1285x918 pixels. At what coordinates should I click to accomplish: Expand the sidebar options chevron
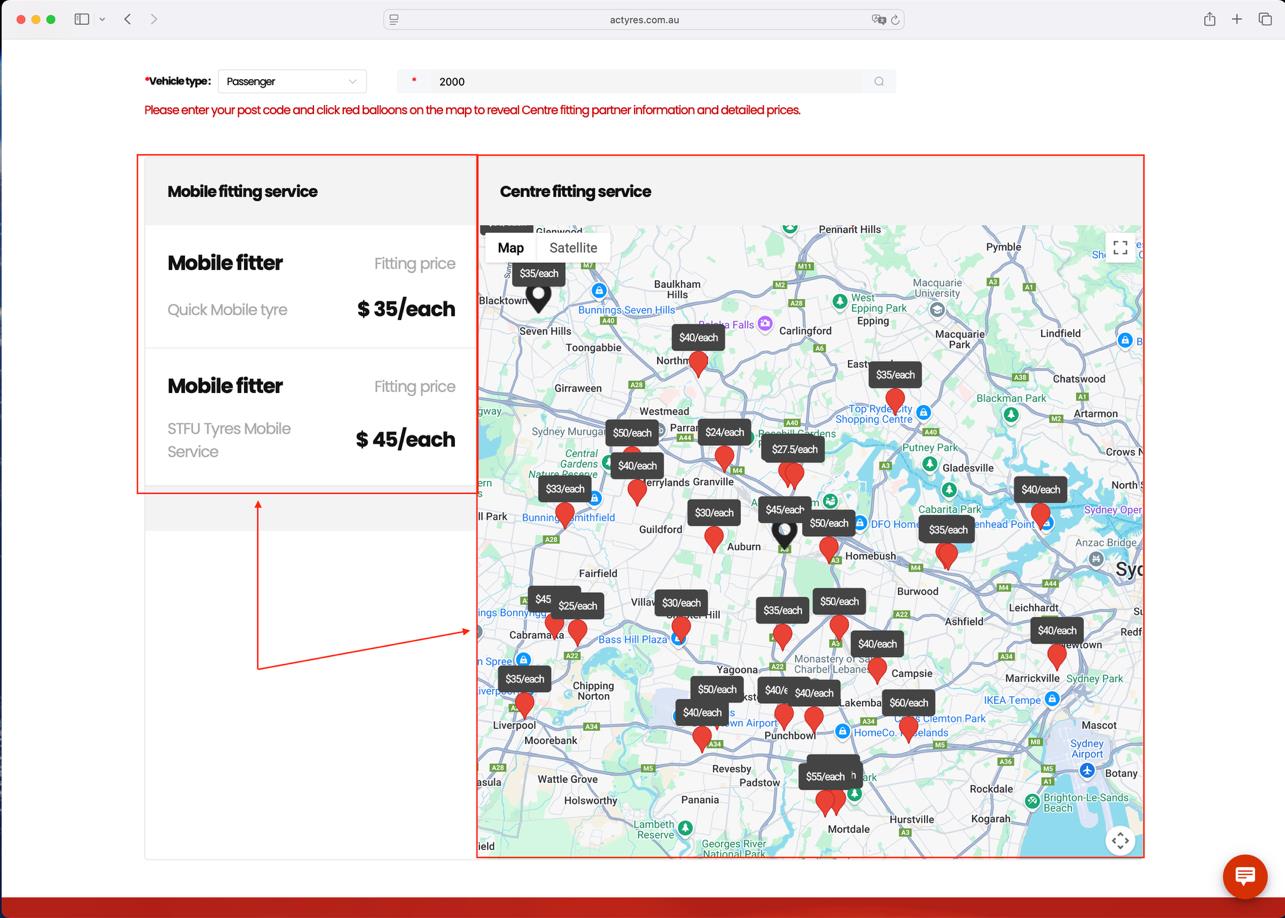pos(102,19)
